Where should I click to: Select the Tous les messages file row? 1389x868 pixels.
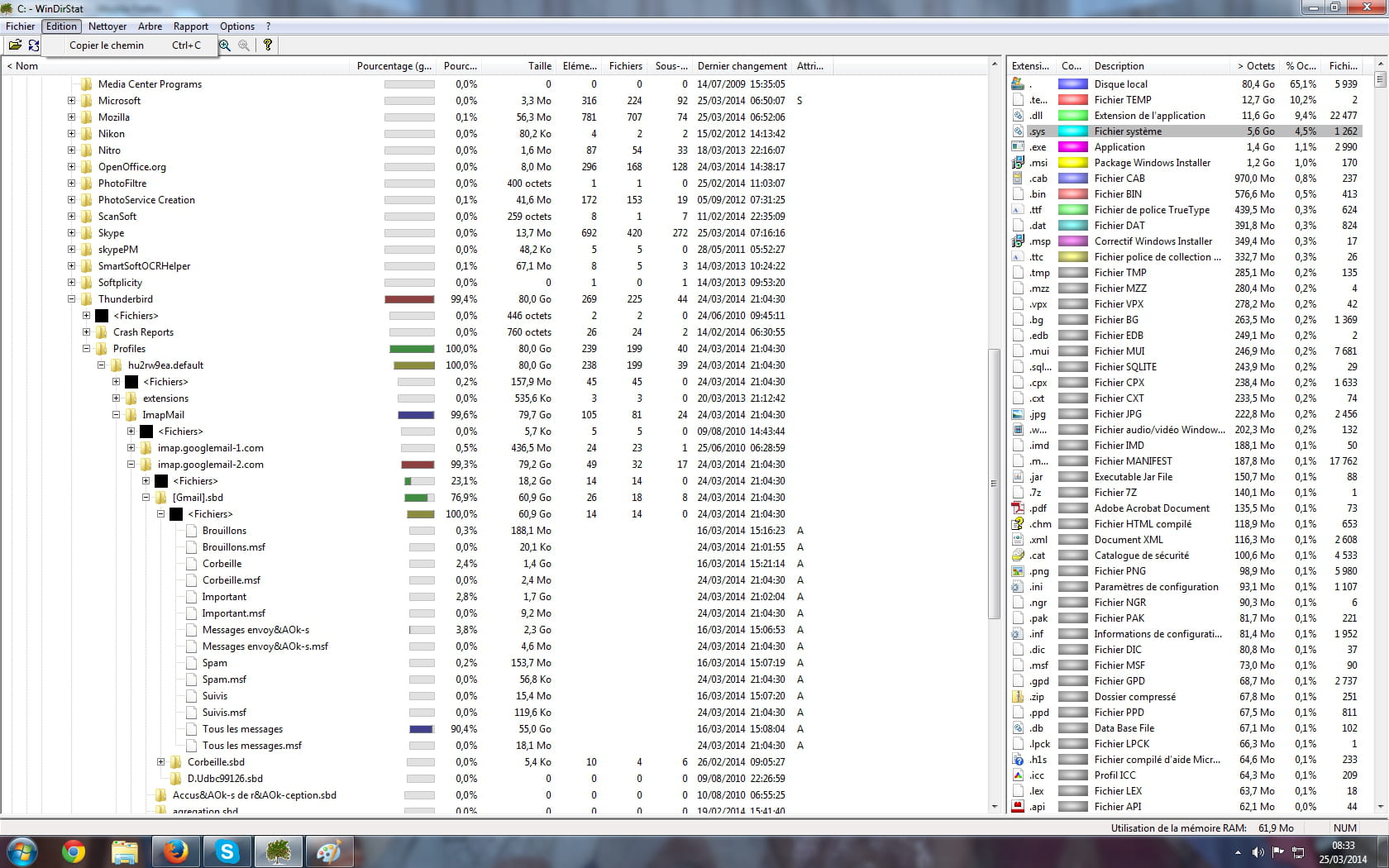(x=242, y=729)
